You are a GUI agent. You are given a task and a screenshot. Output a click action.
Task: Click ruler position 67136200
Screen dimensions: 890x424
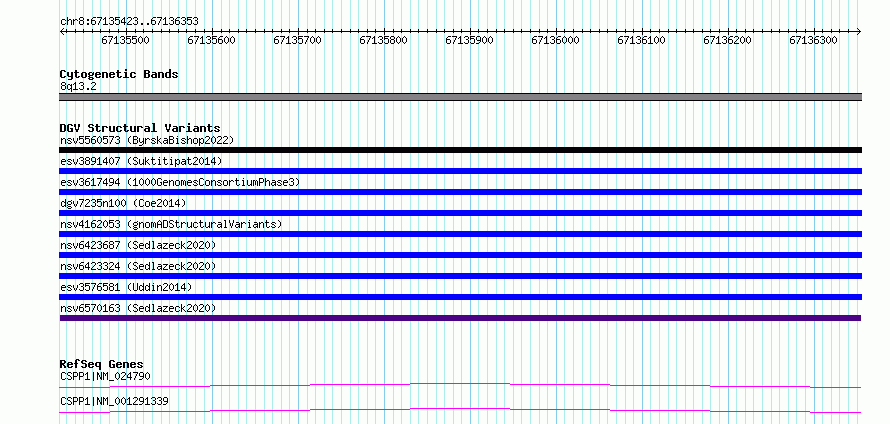click(728, 40)
